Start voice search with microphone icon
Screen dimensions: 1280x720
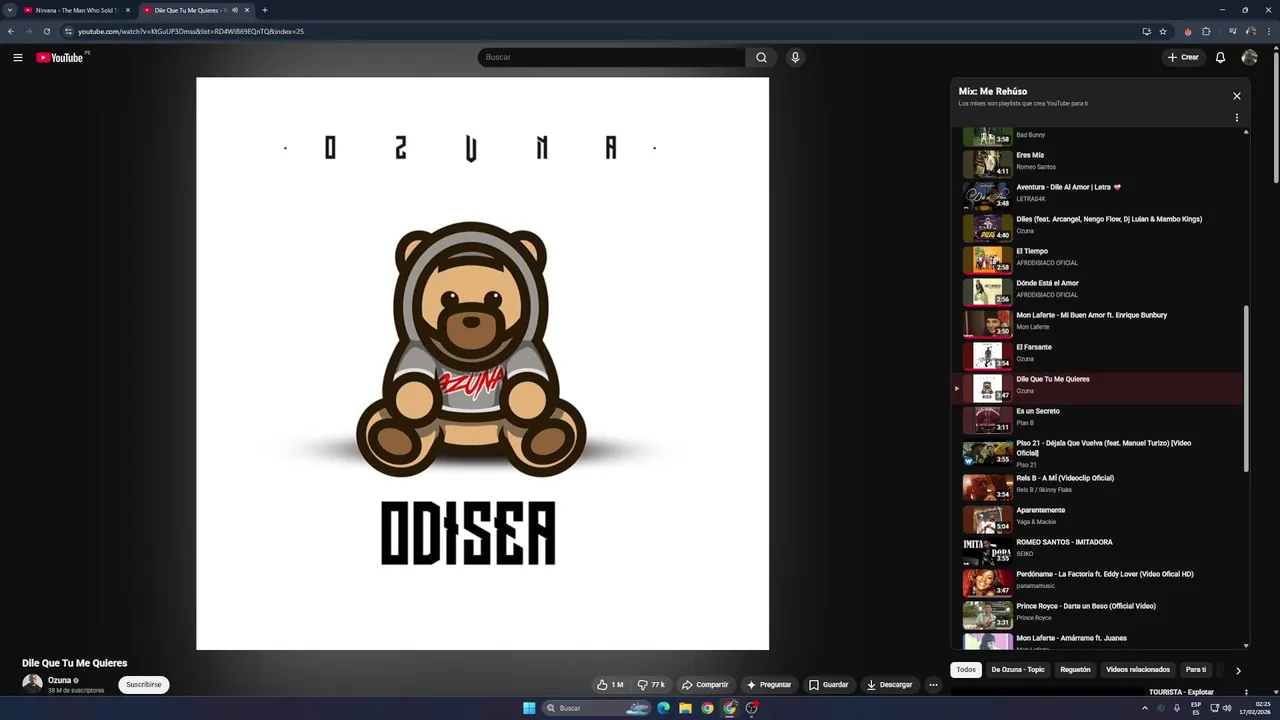(x=795, y=57)
